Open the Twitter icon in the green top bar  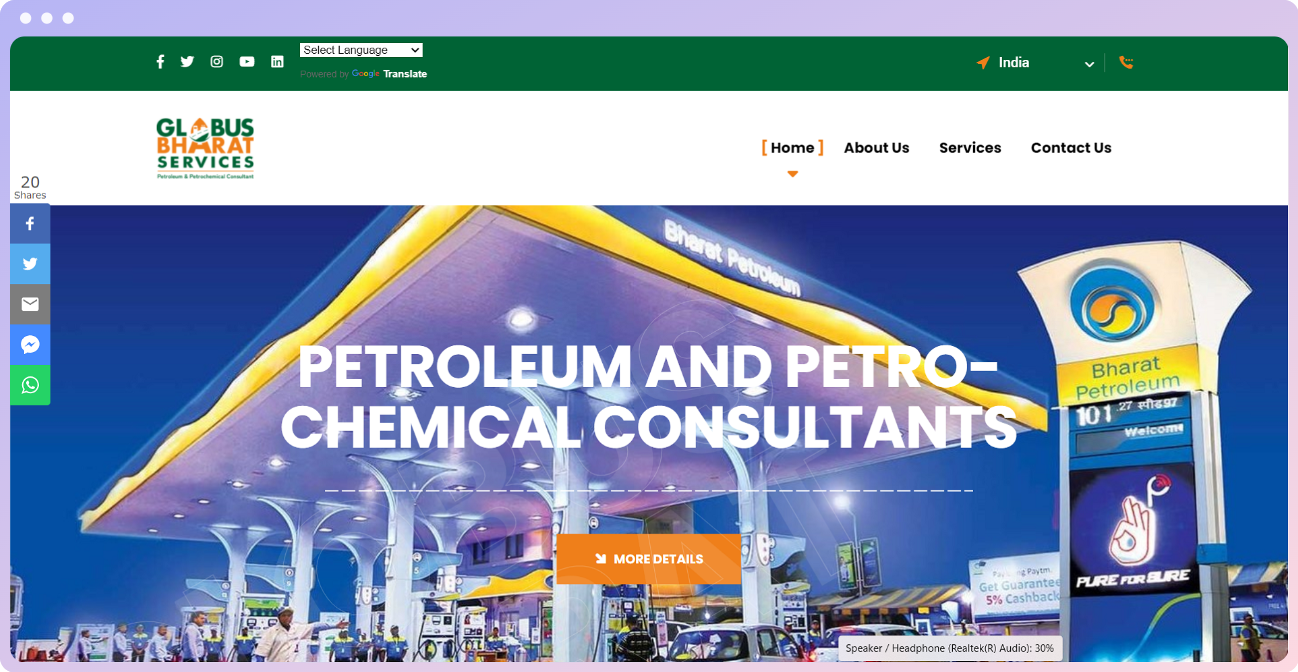(x=187, y=62)
